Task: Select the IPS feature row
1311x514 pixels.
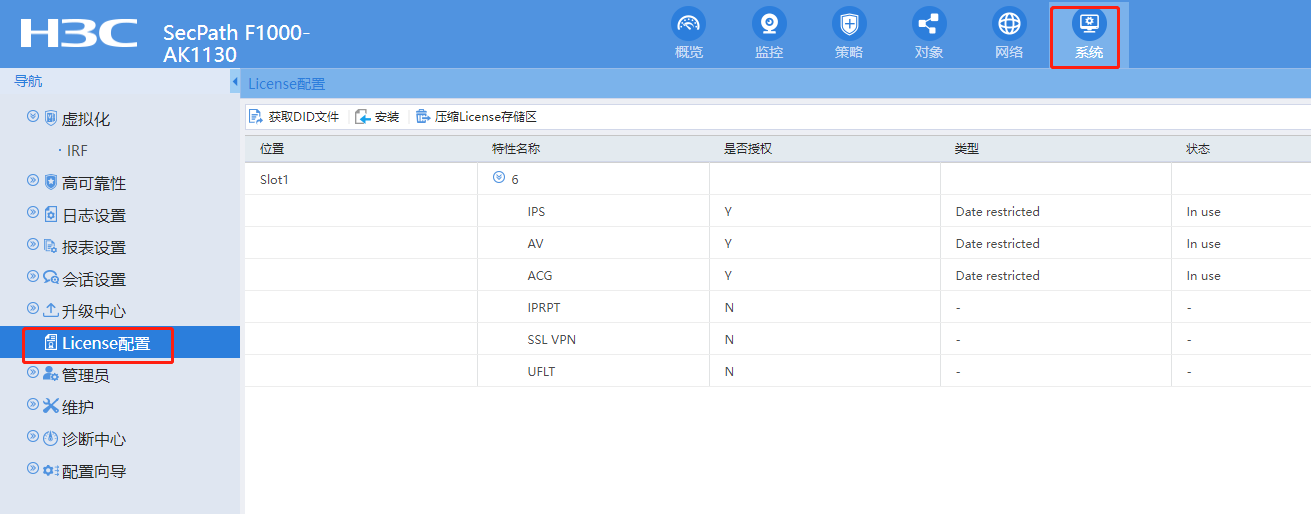Action: 778,211
